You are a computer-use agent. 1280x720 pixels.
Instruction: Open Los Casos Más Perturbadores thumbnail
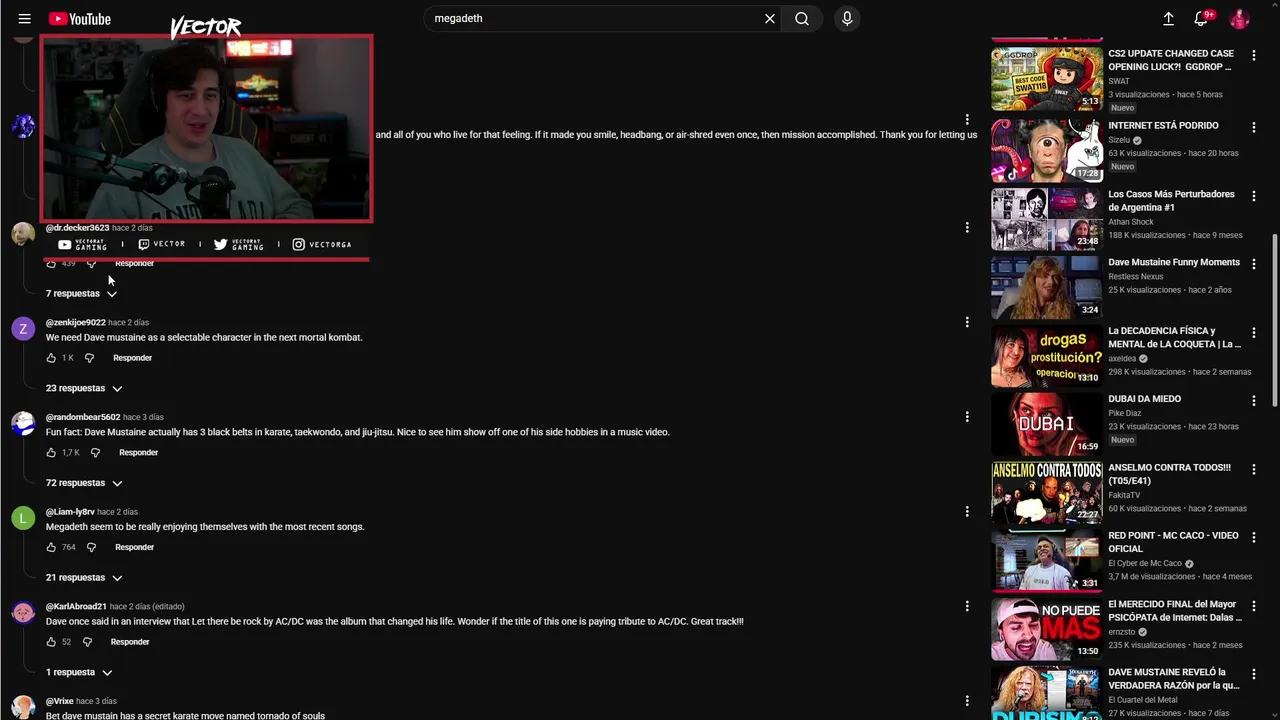[x=1047, y=218]
